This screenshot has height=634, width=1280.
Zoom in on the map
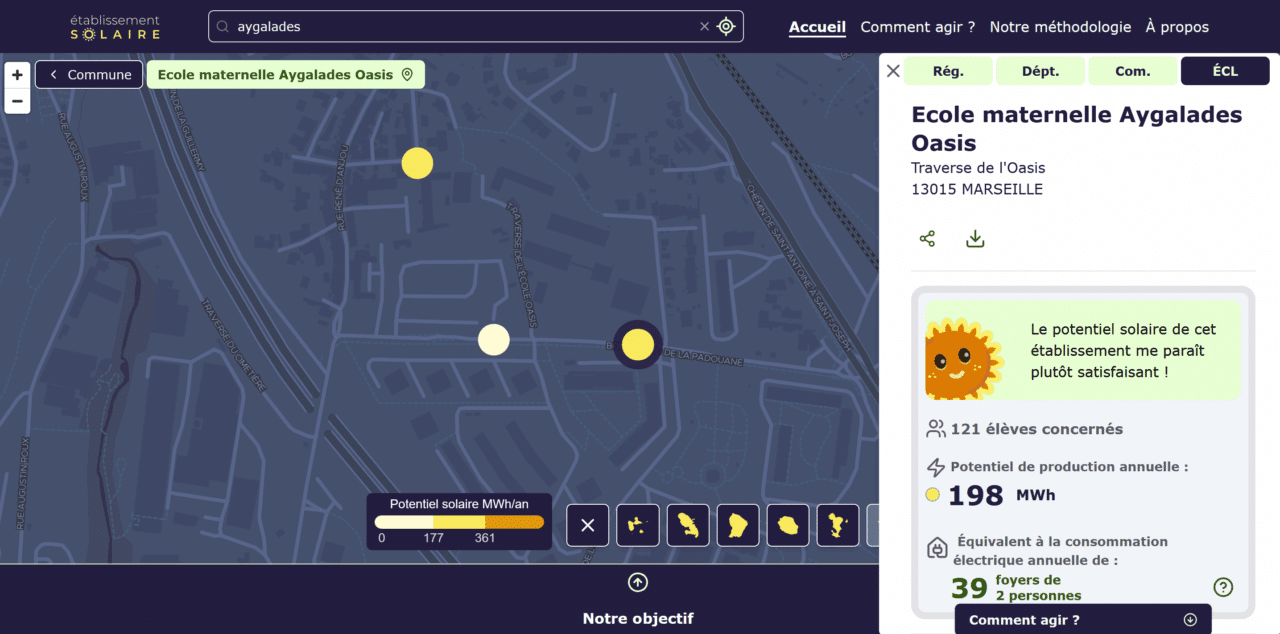coord(17,75)
